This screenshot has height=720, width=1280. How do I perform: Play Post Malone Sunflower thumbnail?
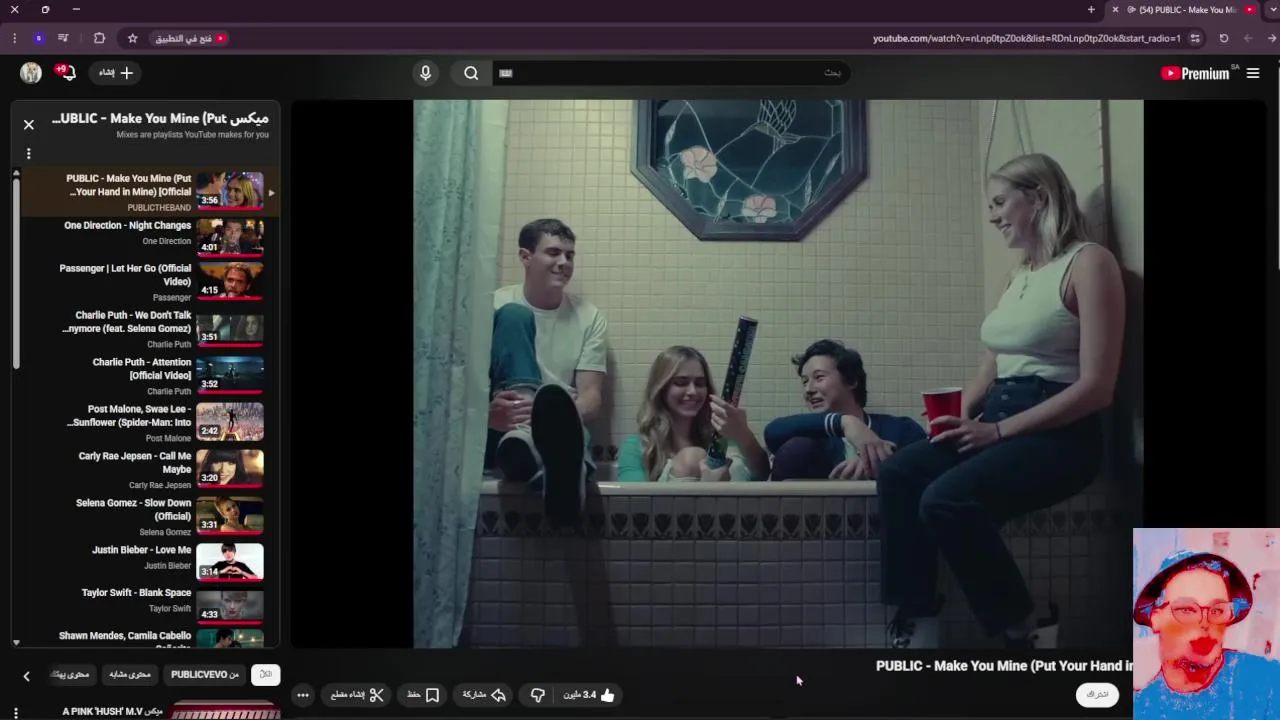click(x=230, y=422)
